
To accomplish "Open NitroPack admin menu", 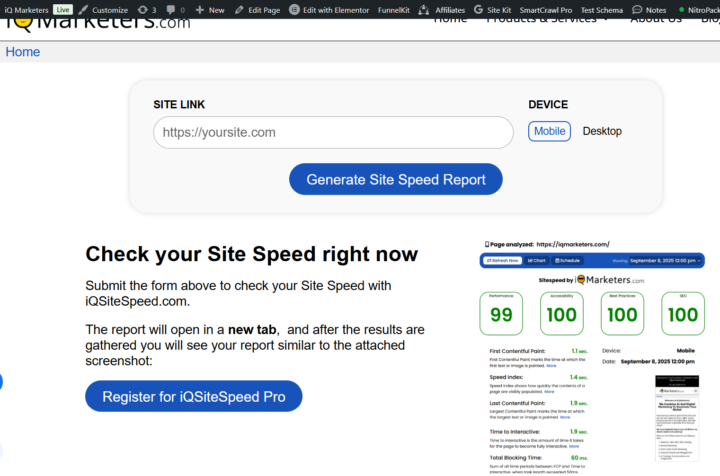I will [703, 10].
